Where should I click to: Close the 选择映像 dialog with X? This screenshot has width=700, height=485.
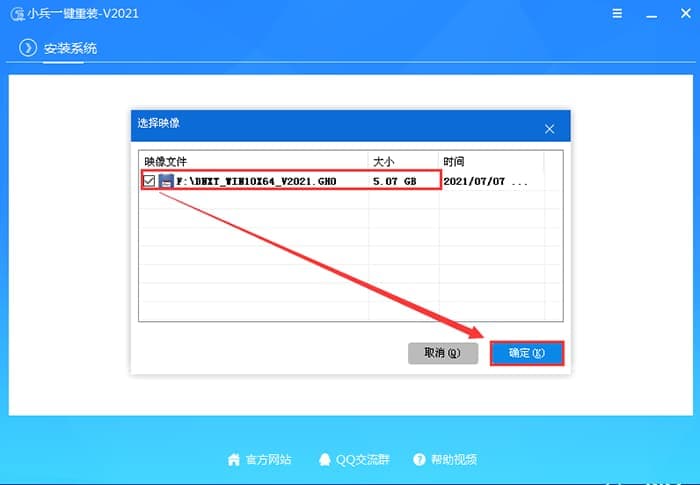pyautogui.click(x=549, y=129)
